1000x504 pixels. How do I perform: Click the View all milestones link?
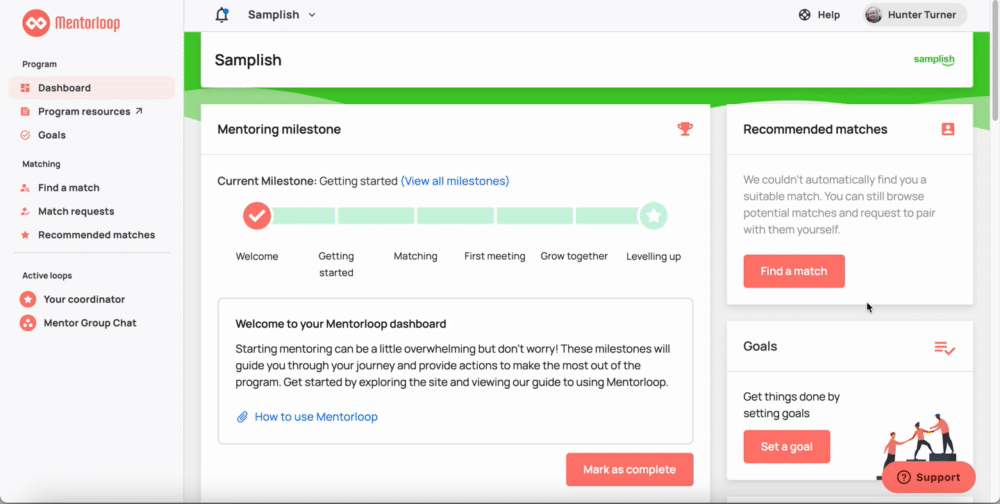(455, 181)
